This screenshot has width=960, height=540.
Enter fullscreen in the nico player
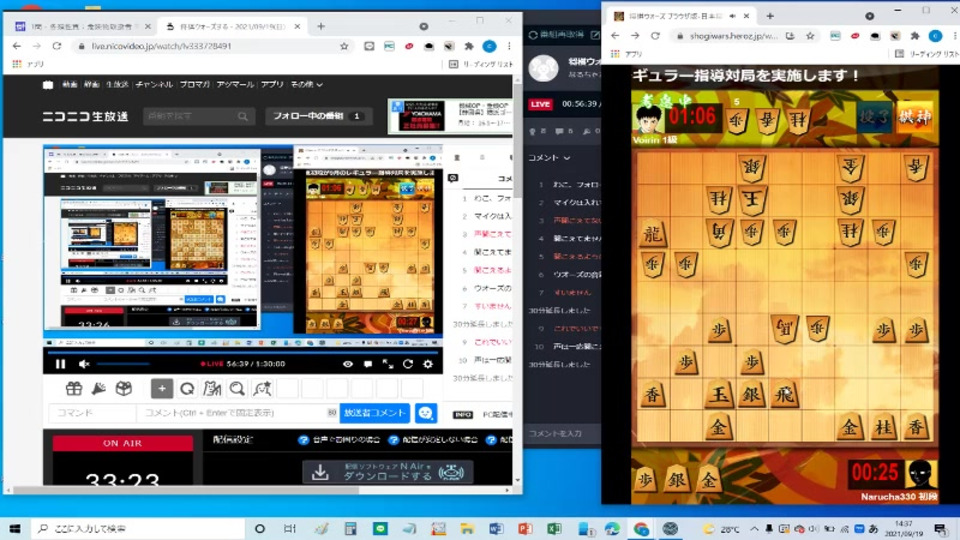click(388, 364)
